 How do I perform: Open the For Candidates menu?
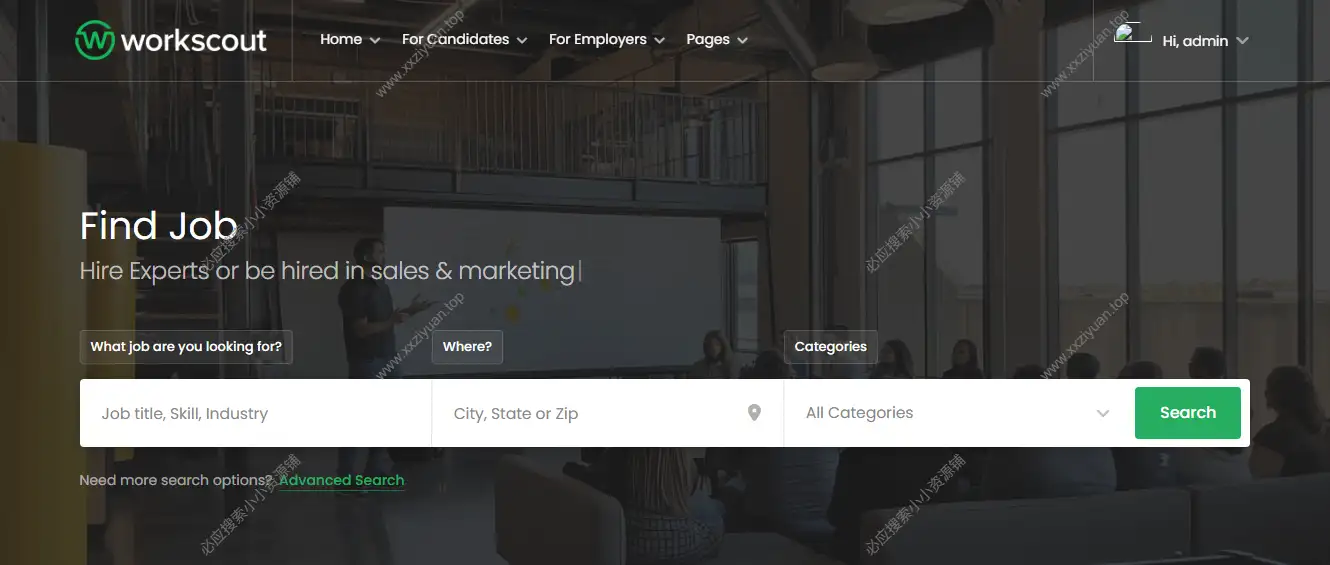[464, 40]
